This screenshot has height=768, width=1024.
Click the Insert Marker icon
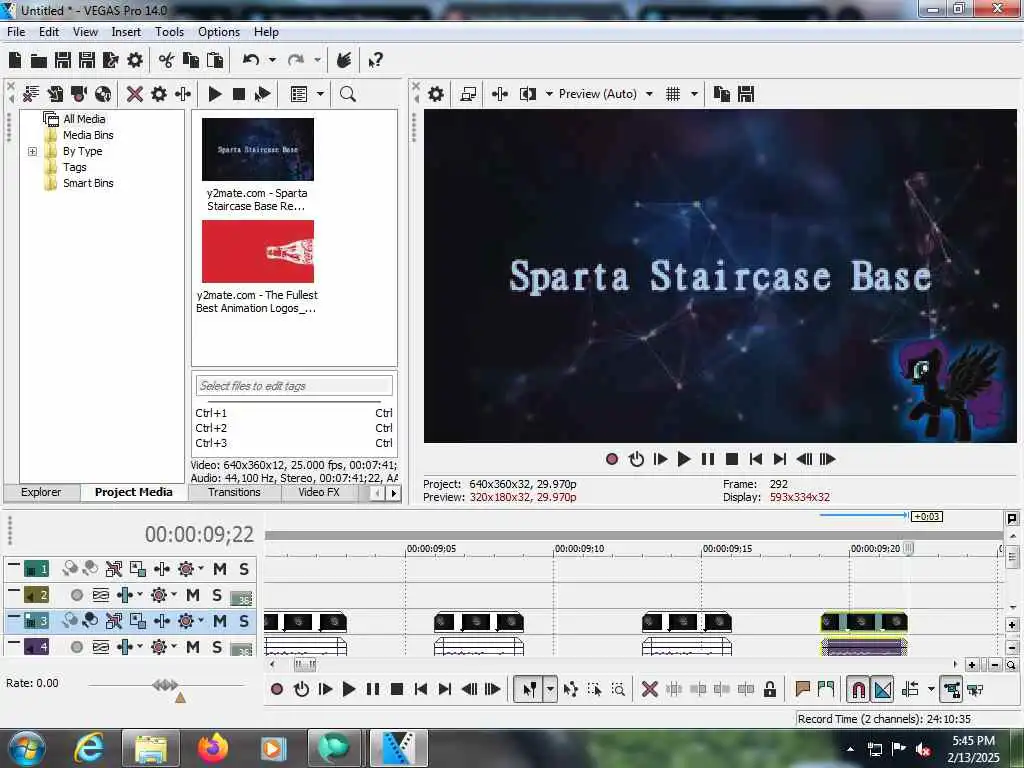(x=803, y=689)
